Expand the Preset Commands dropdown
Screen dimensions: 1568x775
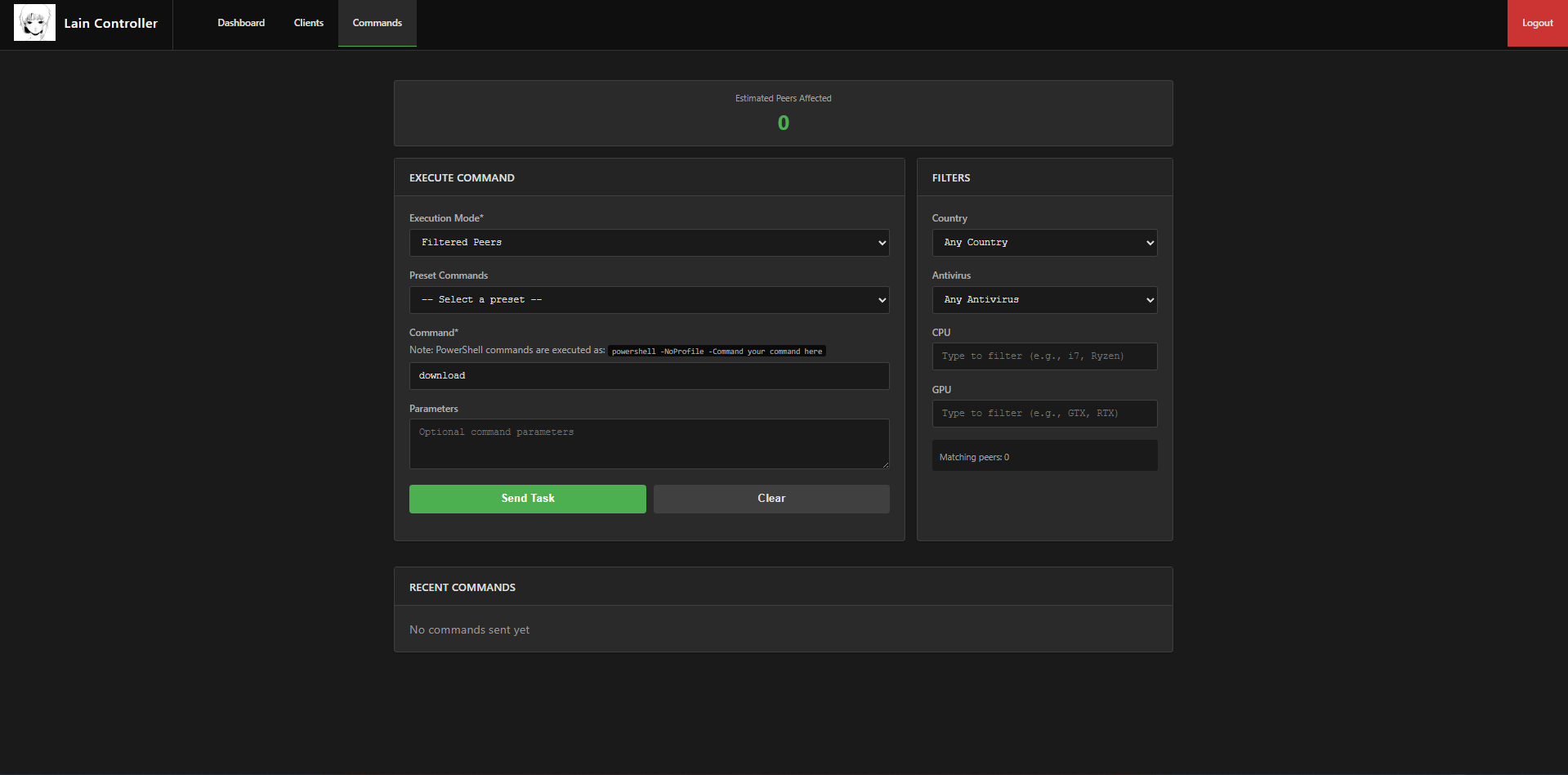click(650, 300)
